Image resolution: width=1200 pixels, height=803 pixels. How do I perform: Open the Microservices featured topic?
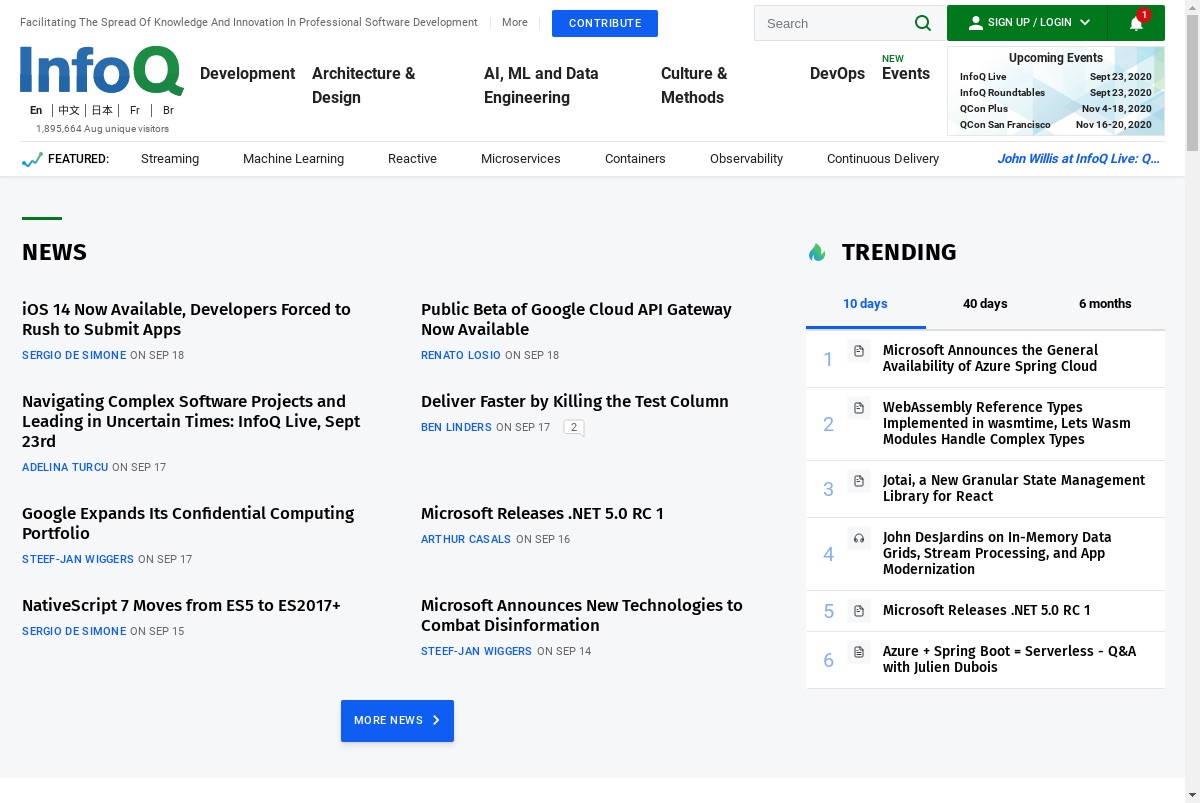coord(521,159)
